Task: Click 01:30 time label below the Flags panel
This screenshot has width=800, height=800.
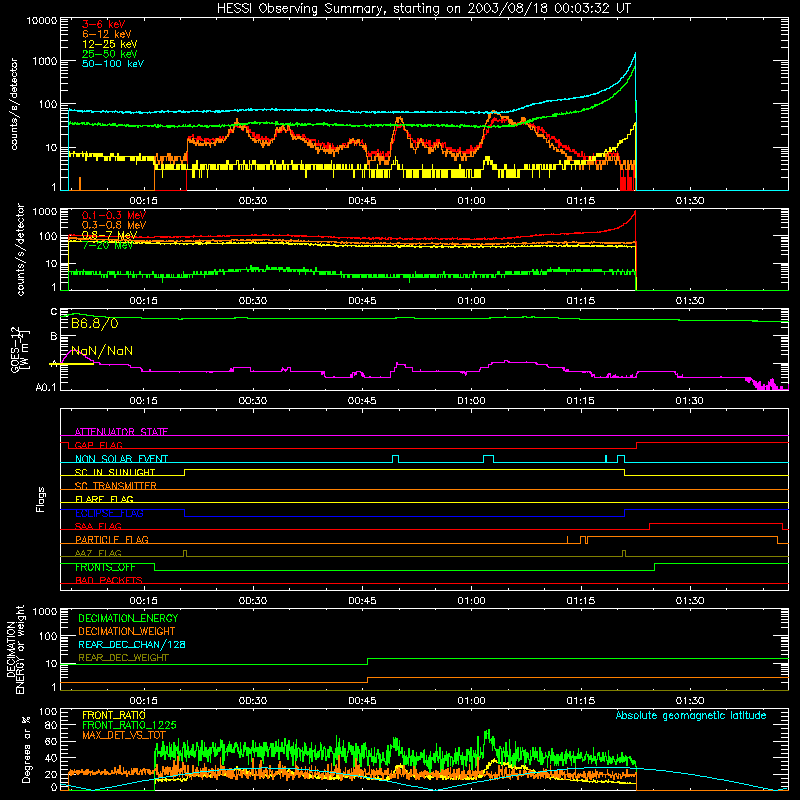Action: [x=690, y=601]
